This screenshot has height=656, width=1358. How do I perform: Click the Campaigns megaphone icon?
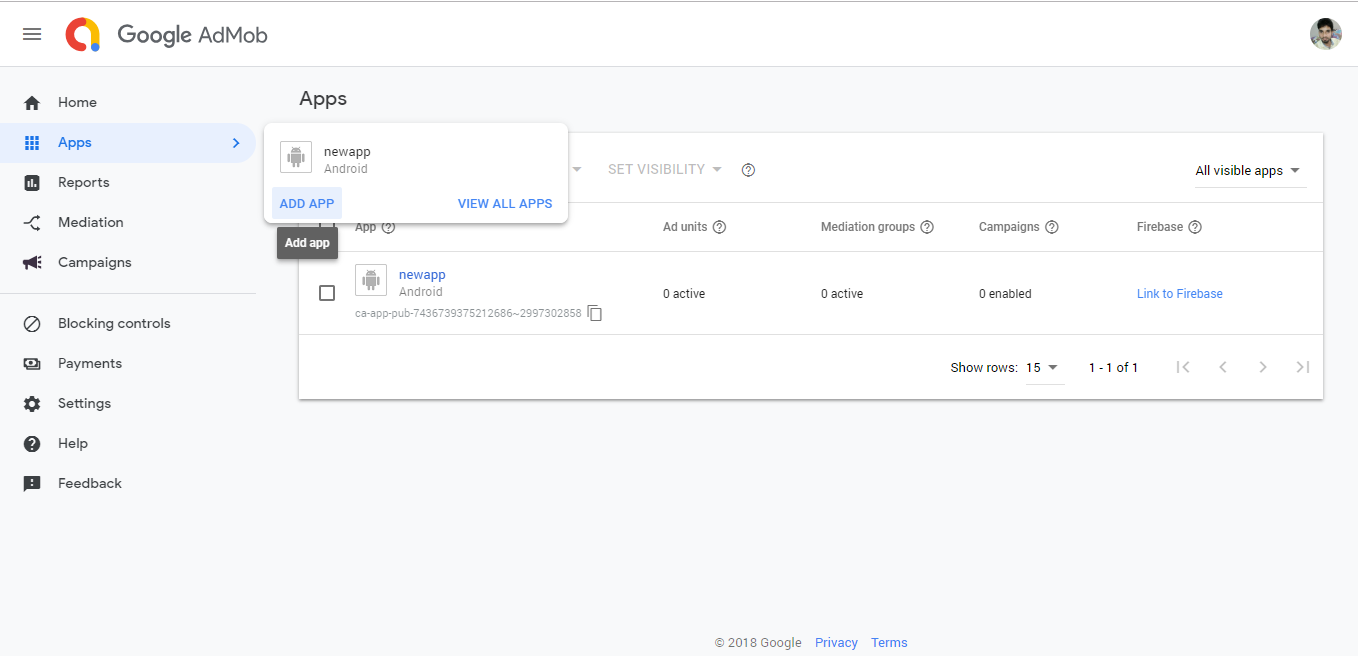pyautogui.click(x=32, y=263)
